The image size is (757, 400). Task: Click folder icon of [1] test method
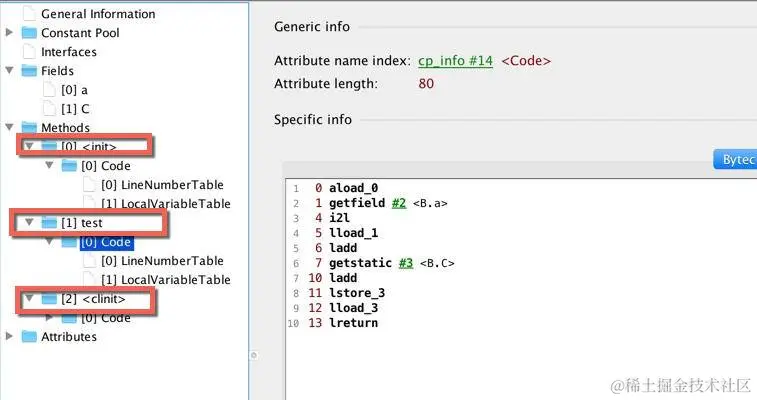pyautogui.click(x=49, y=222)
